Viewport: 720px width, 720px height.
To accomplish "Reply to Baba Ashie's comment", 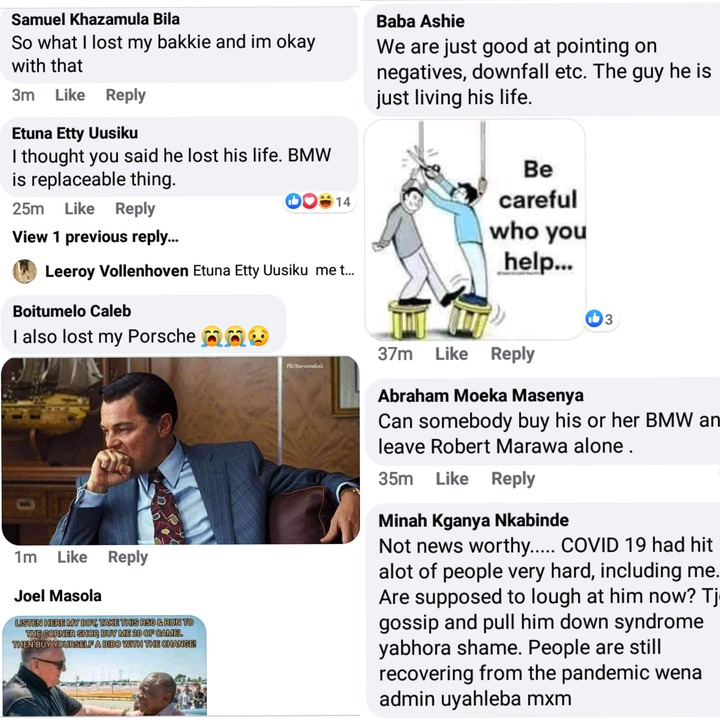I will (512, 354).
